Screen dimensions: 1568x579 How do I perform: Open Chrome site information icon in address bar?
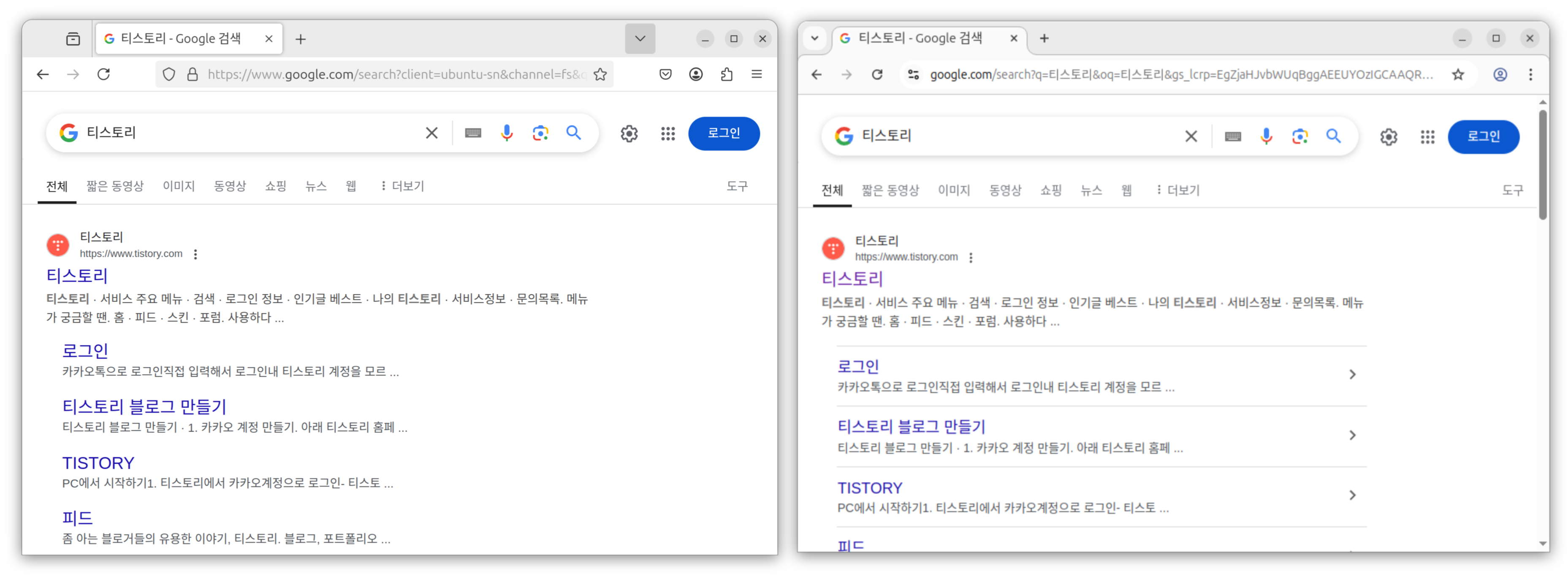click(x=913, y=74)
